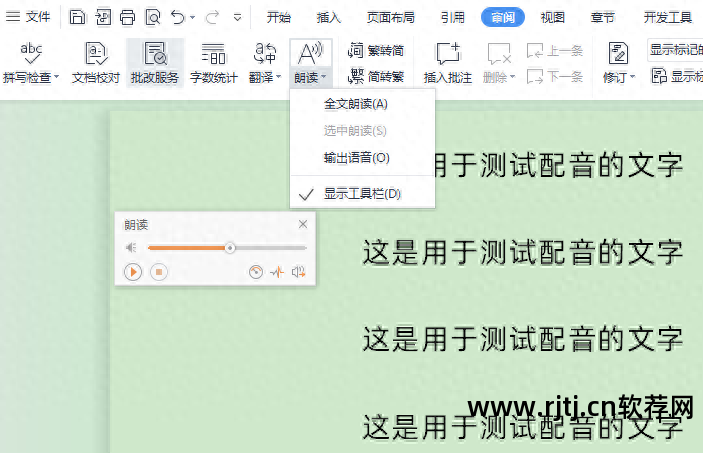Switch to the 视图 tab
Viewport: 703px width, 453px height.
(x=552, y=17)
